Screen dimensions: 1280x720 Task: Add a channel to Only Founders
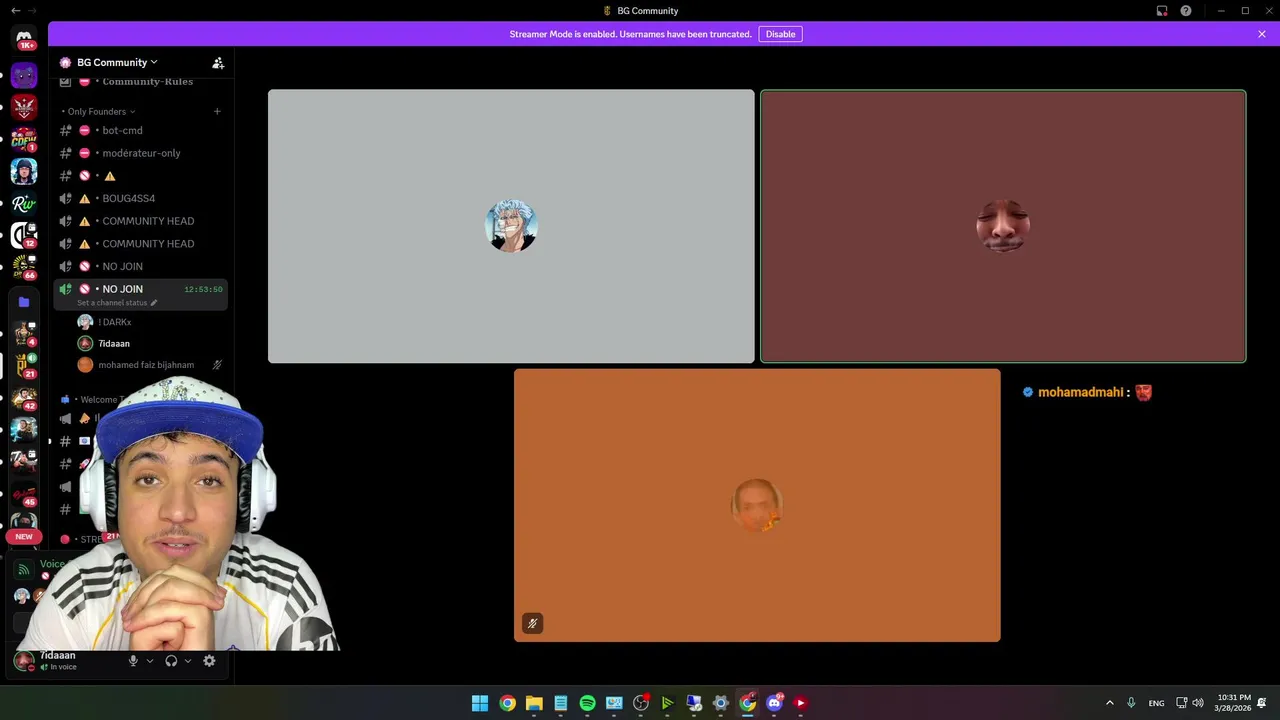[x=217, y=111]
